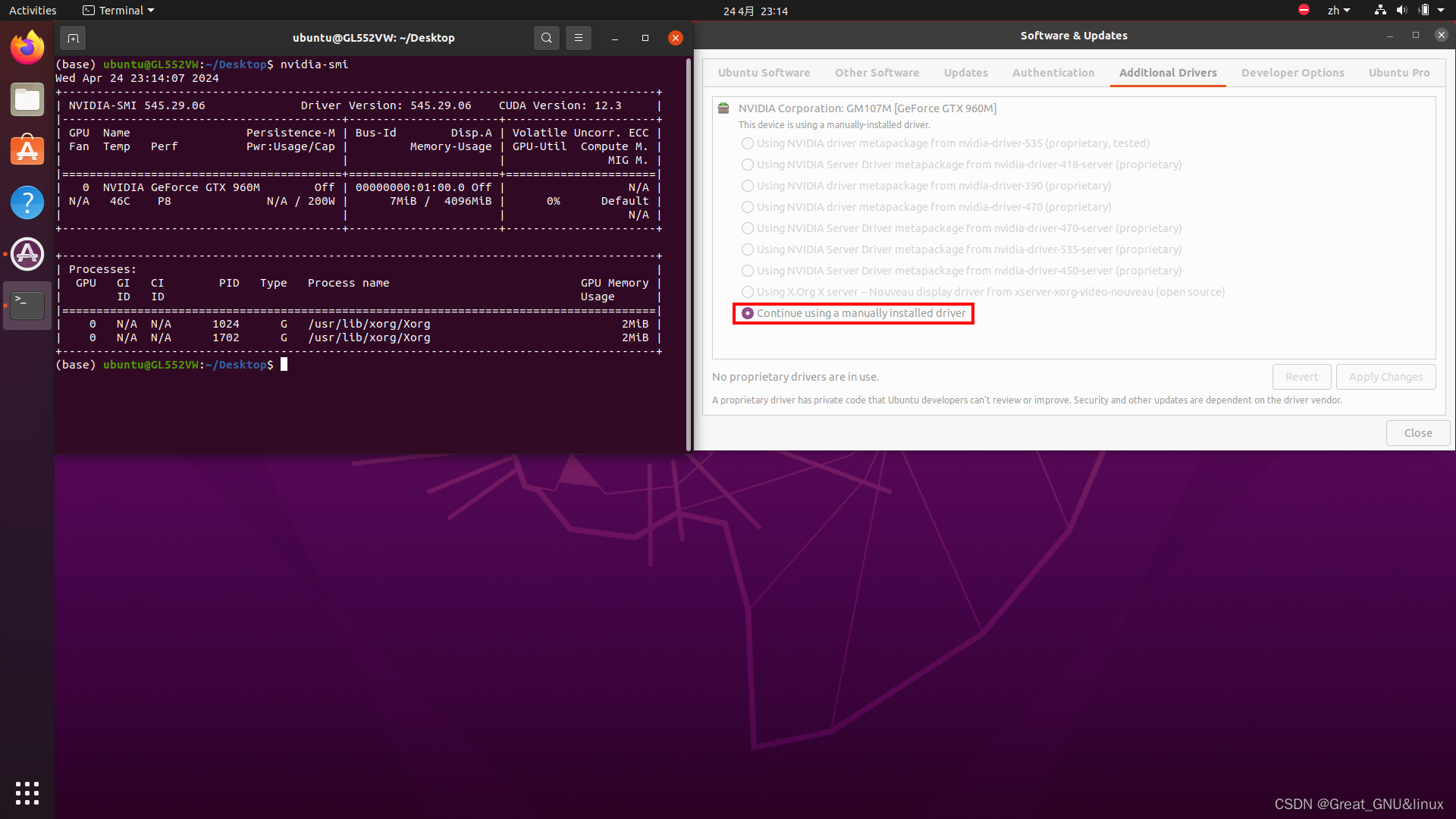Click the terminal search icon
Image resolution: width=1456 pixels, height=819 pixels.
point(547,38)
